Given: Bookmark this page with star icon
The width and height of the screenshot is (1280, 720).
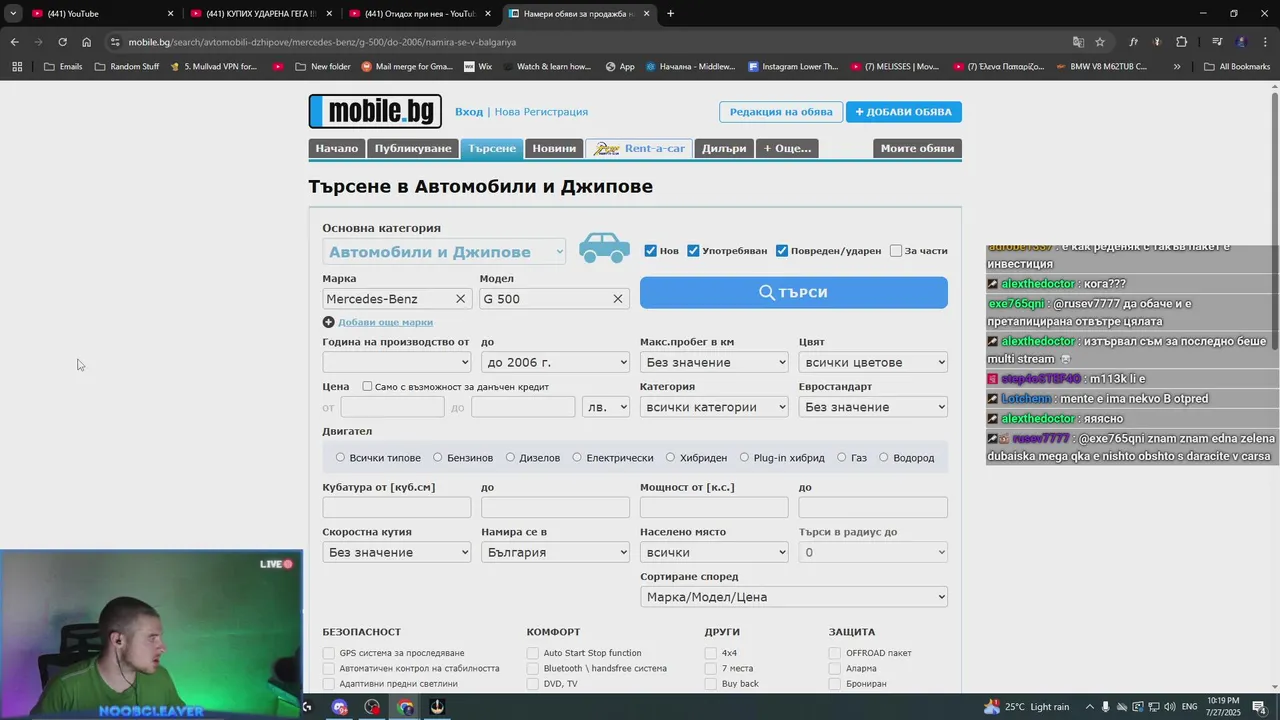Looking at the screenshot, I should coord(1100,42).
